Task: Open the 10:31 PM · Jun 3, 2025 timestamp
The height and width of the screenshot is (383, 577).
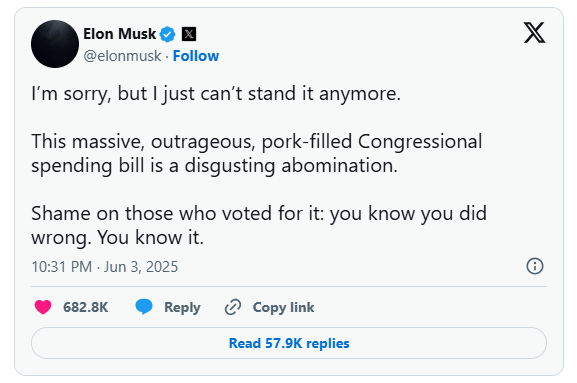Action: tap(105, 267)
